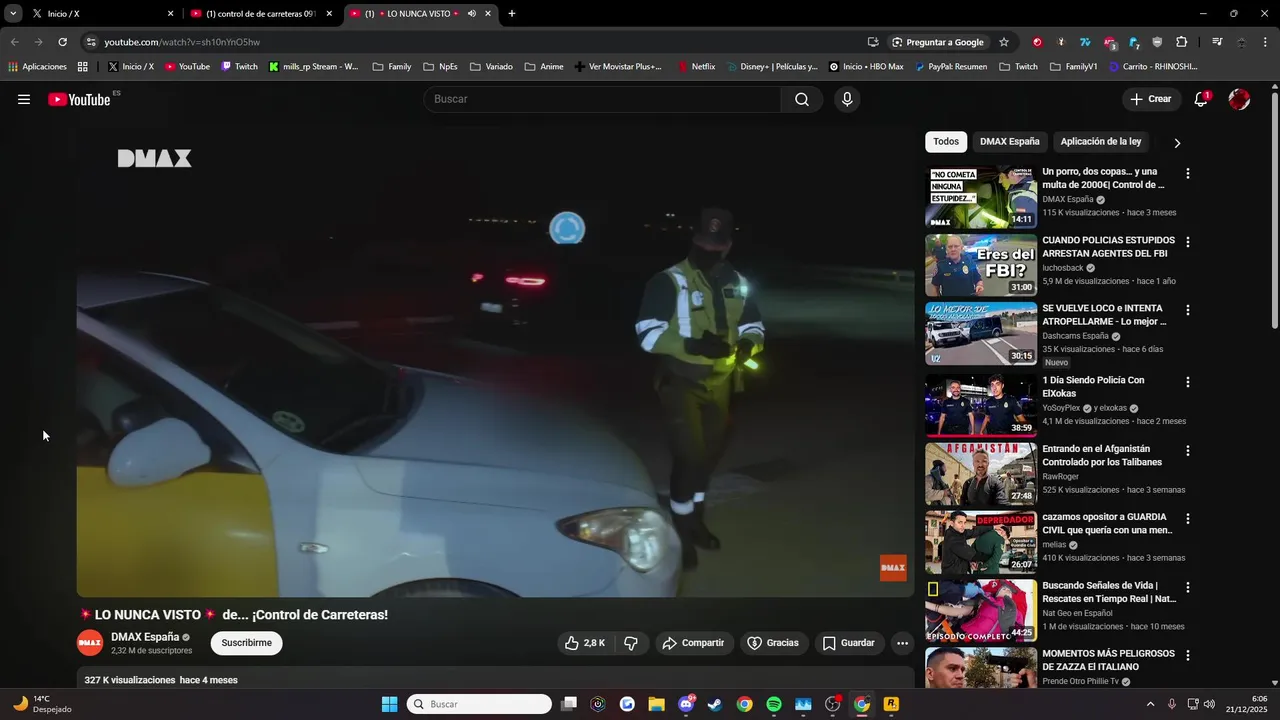Open DMAX España channel avatar
Screen dimensions: 1280x720
[90, 643]
